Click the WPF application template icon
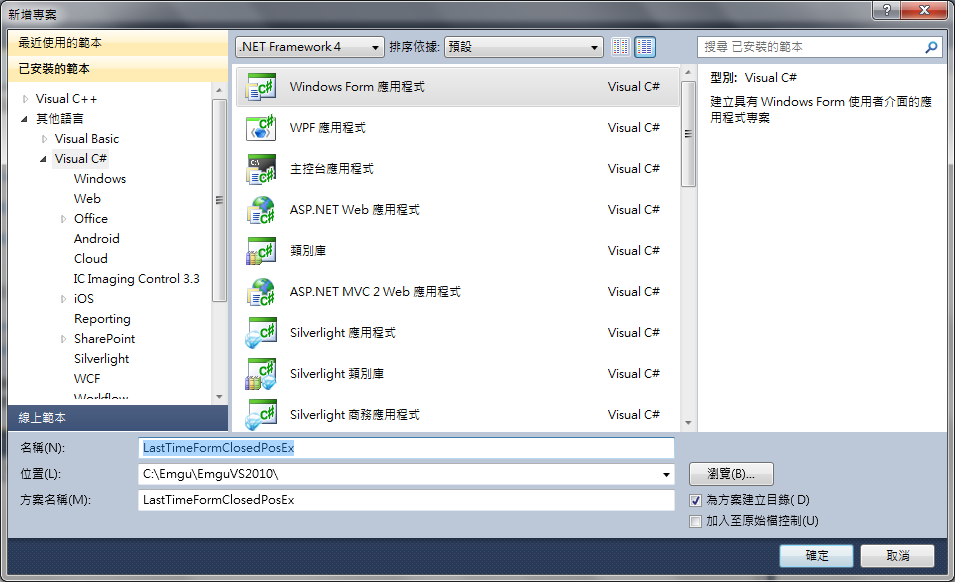This screenshot has width=955, height=582. [261, 128]
